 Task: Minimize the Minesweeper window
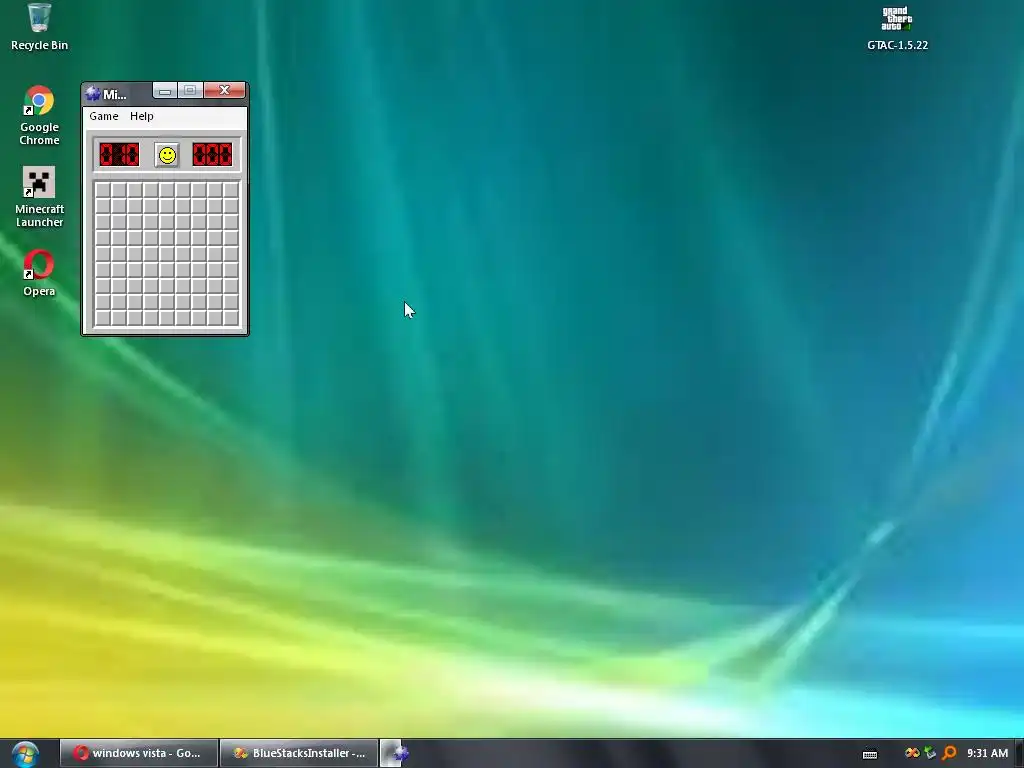tap(165, 90)
